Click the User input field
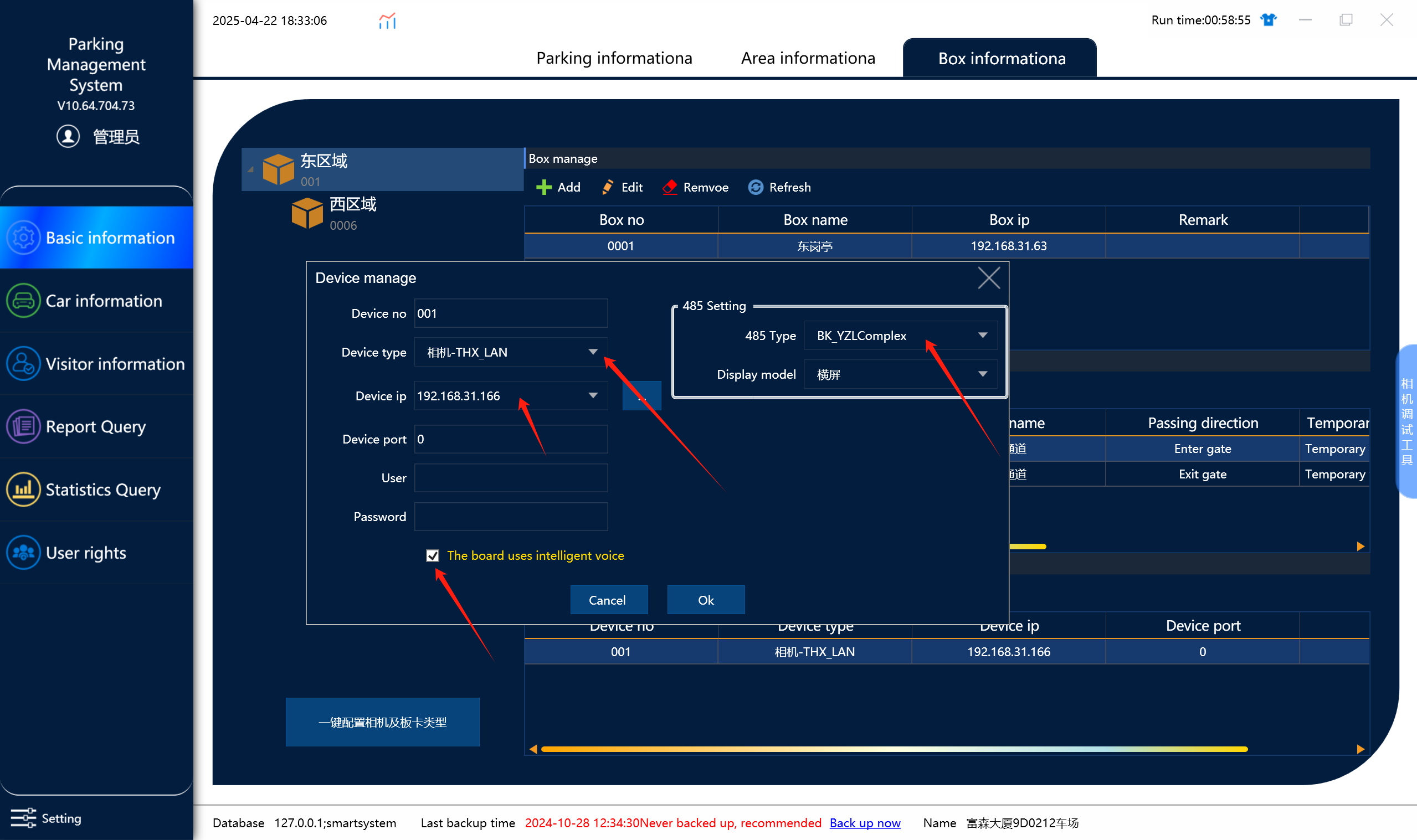 [511, 478]
